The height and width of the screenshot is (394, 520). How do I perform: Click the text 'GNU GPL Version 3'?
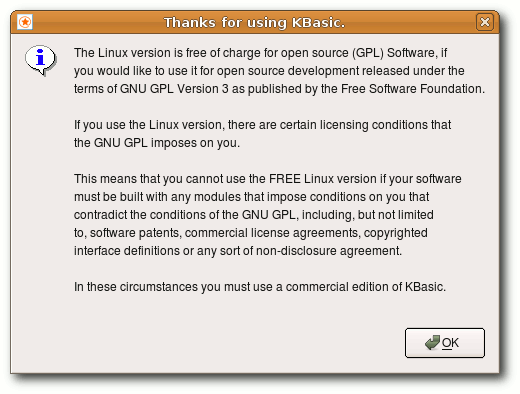(x=174, y=89)
